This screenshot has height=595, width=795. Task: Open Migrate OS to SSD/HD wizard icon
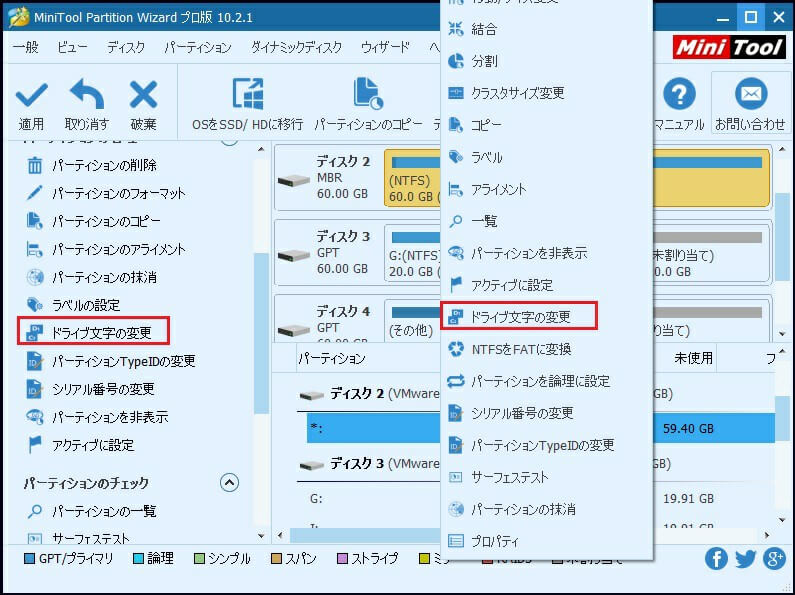pos(247,94)
